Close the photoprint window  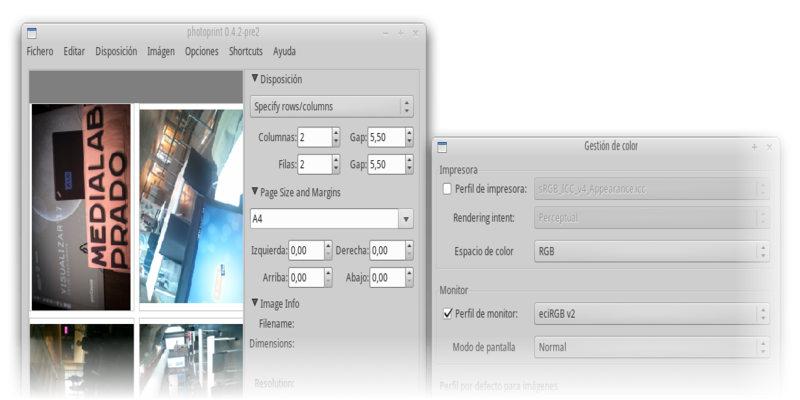[415, 33]
